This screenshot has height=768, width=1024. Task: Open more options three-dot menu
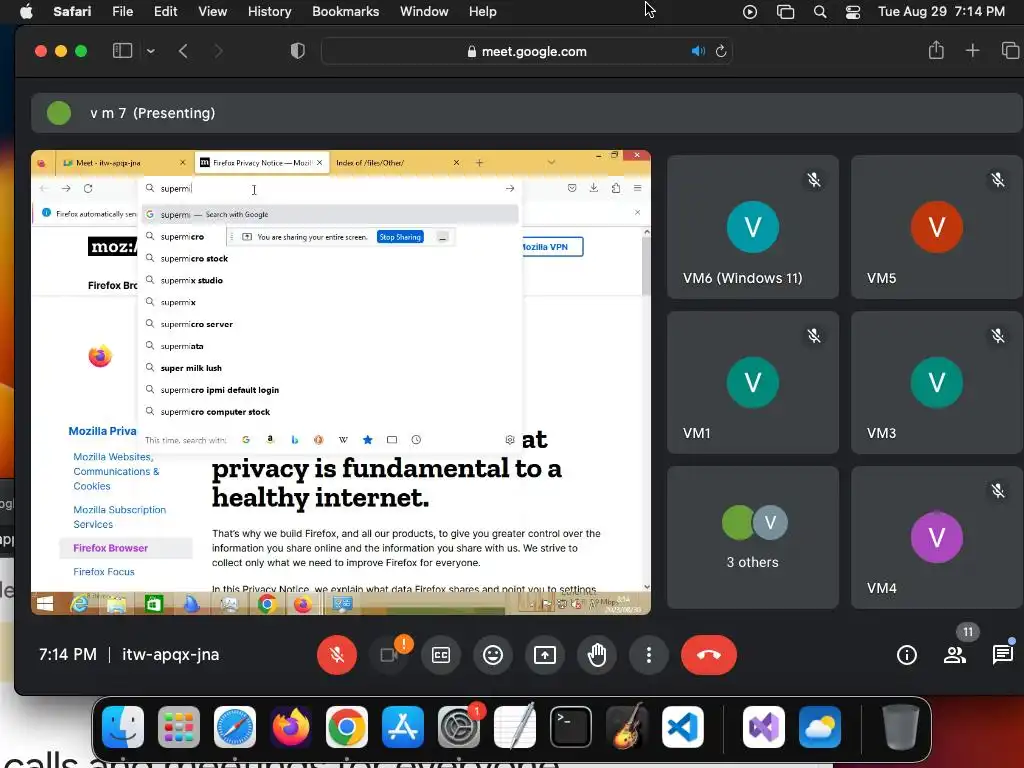648,654
